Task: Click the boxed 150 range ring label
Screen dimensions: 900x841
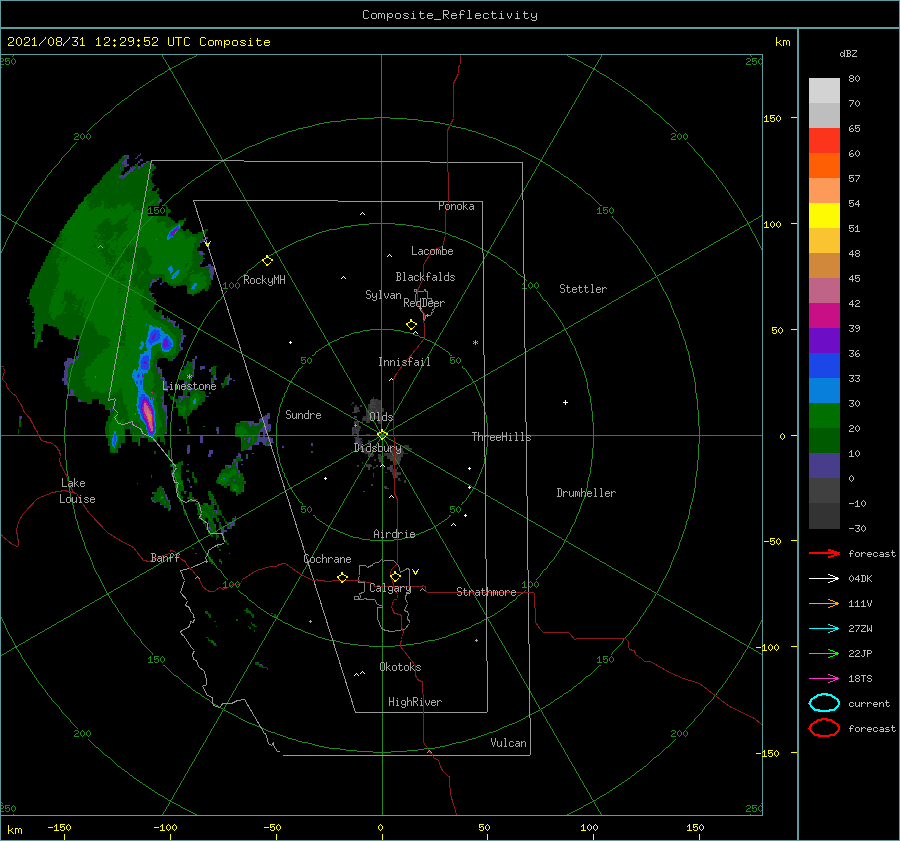Action: (156, 211)
